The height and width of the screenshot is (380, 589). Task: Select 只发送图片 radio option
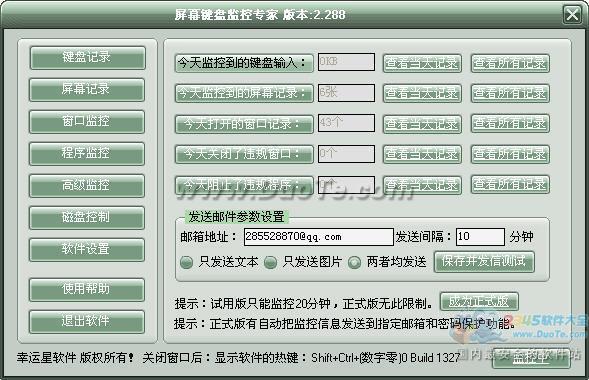pyautogui.click(x=270, y=262)
